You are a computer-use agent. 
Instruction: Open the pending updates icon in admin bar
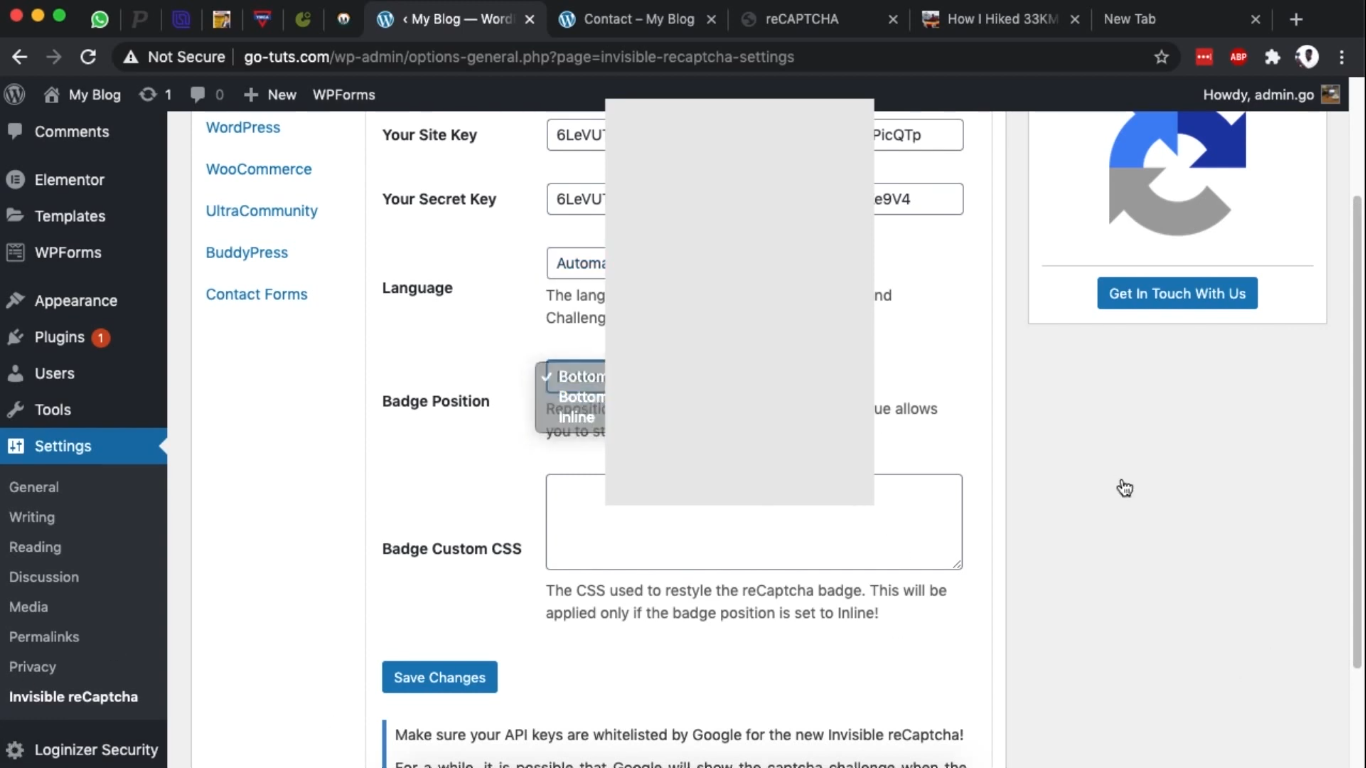(x=148, y=95)
